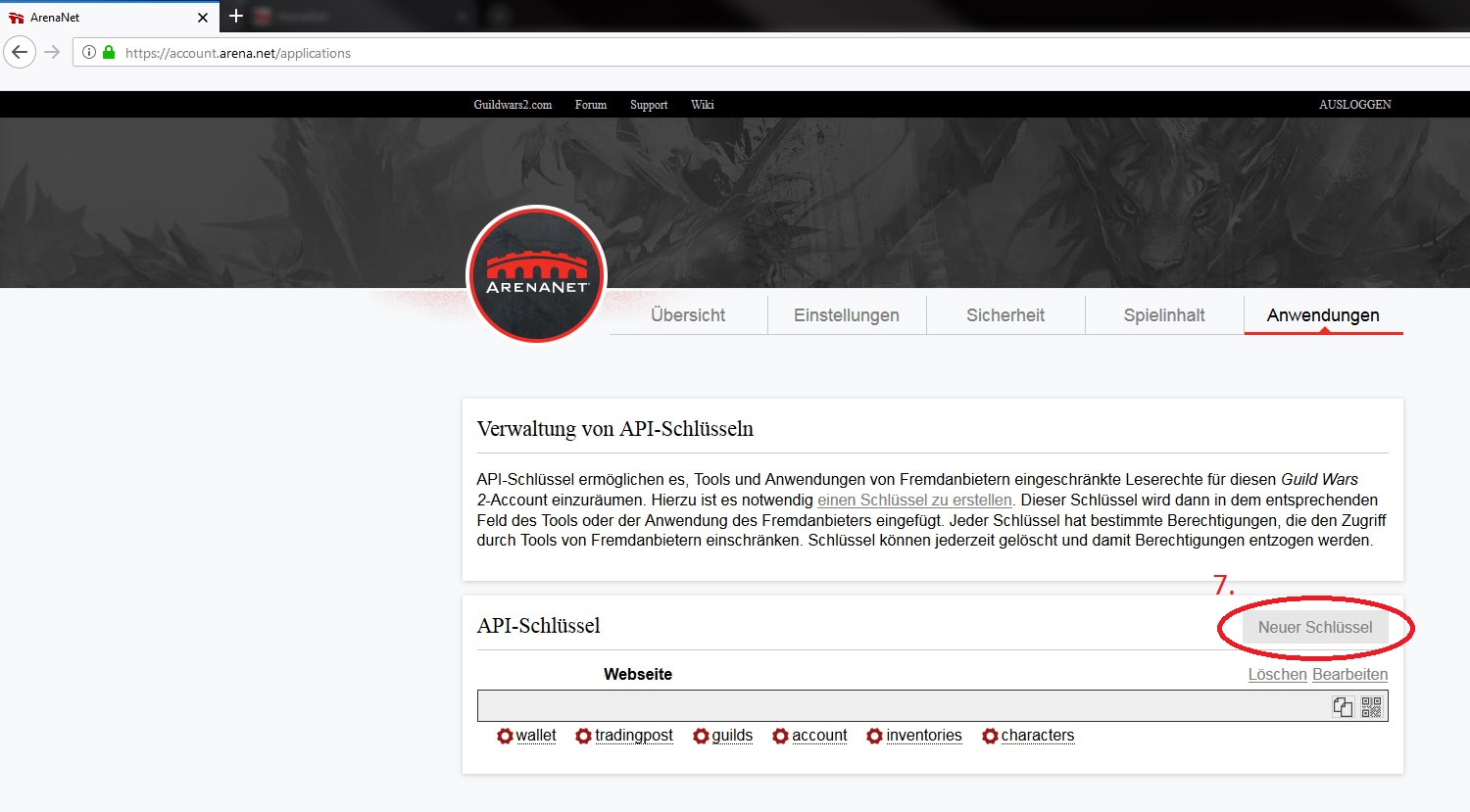This screenshot has width=1470, height=812.
Task: Click the green padlock security icon
Action: pyautogui.click(x=109, y=53)
